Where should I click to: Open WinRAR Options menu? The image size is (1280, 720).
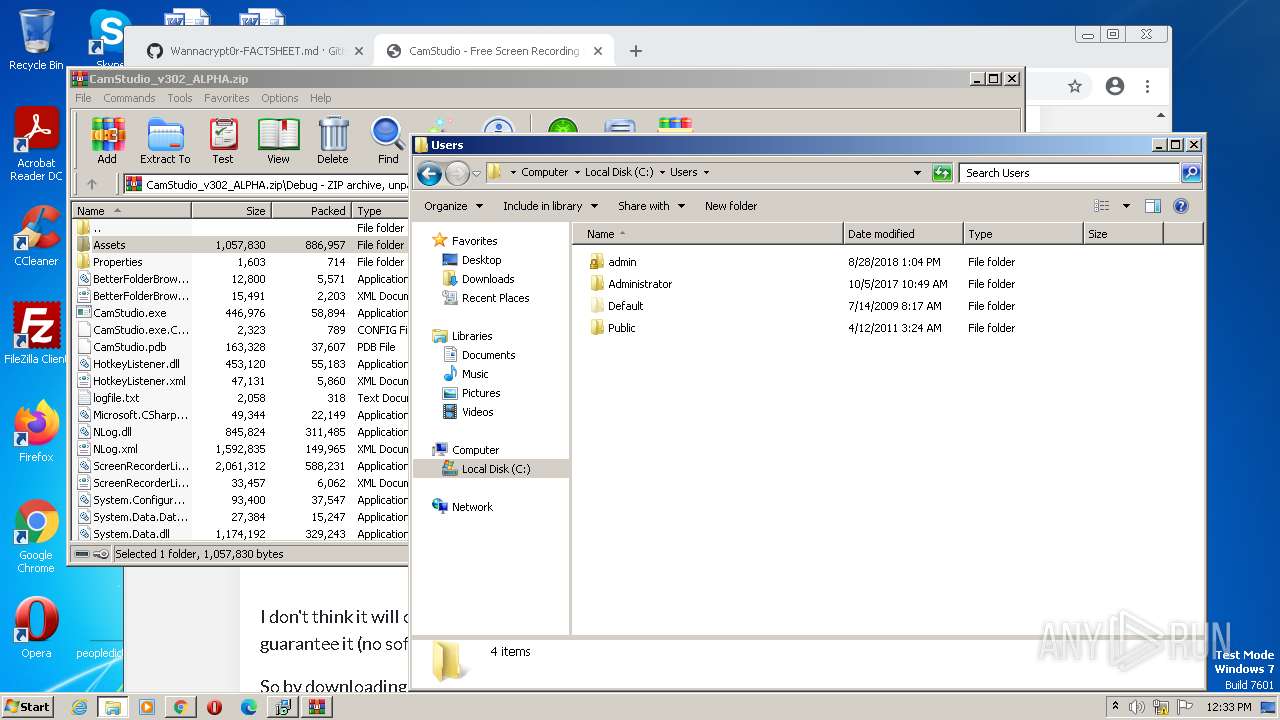tap(280, 98)
